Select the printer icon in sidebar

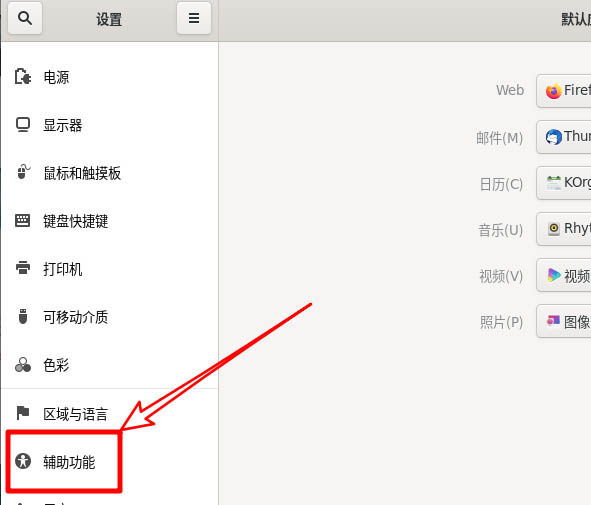[23, 268]
